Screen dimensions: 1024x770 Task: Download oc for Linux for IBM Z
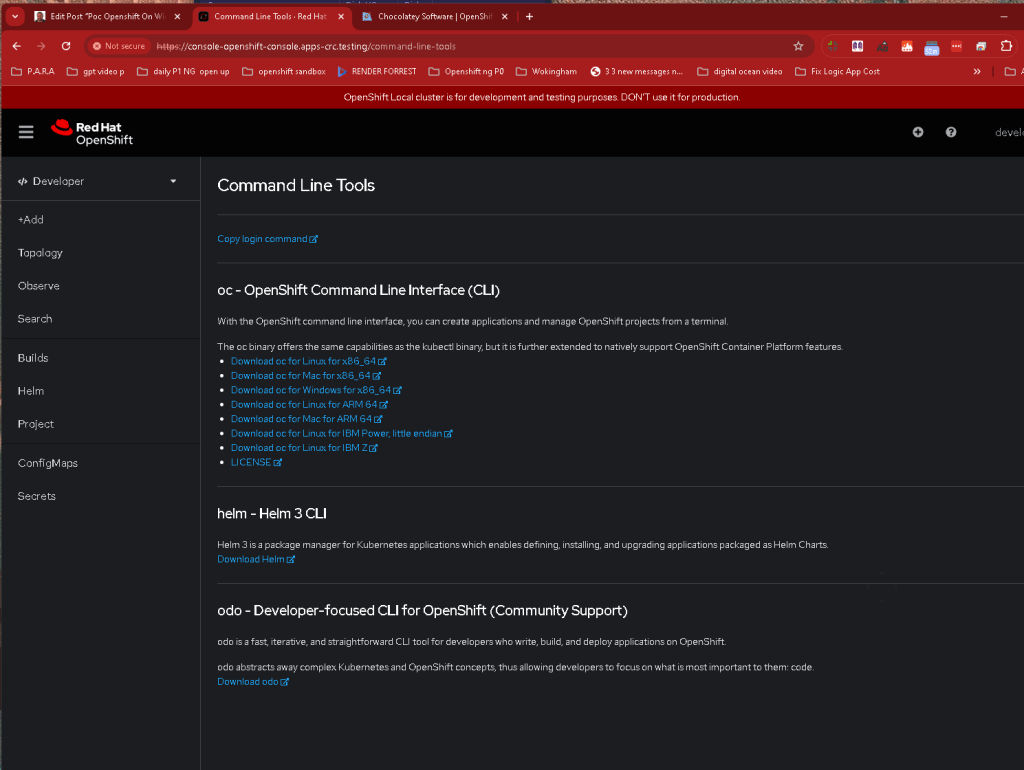[304, 447]
